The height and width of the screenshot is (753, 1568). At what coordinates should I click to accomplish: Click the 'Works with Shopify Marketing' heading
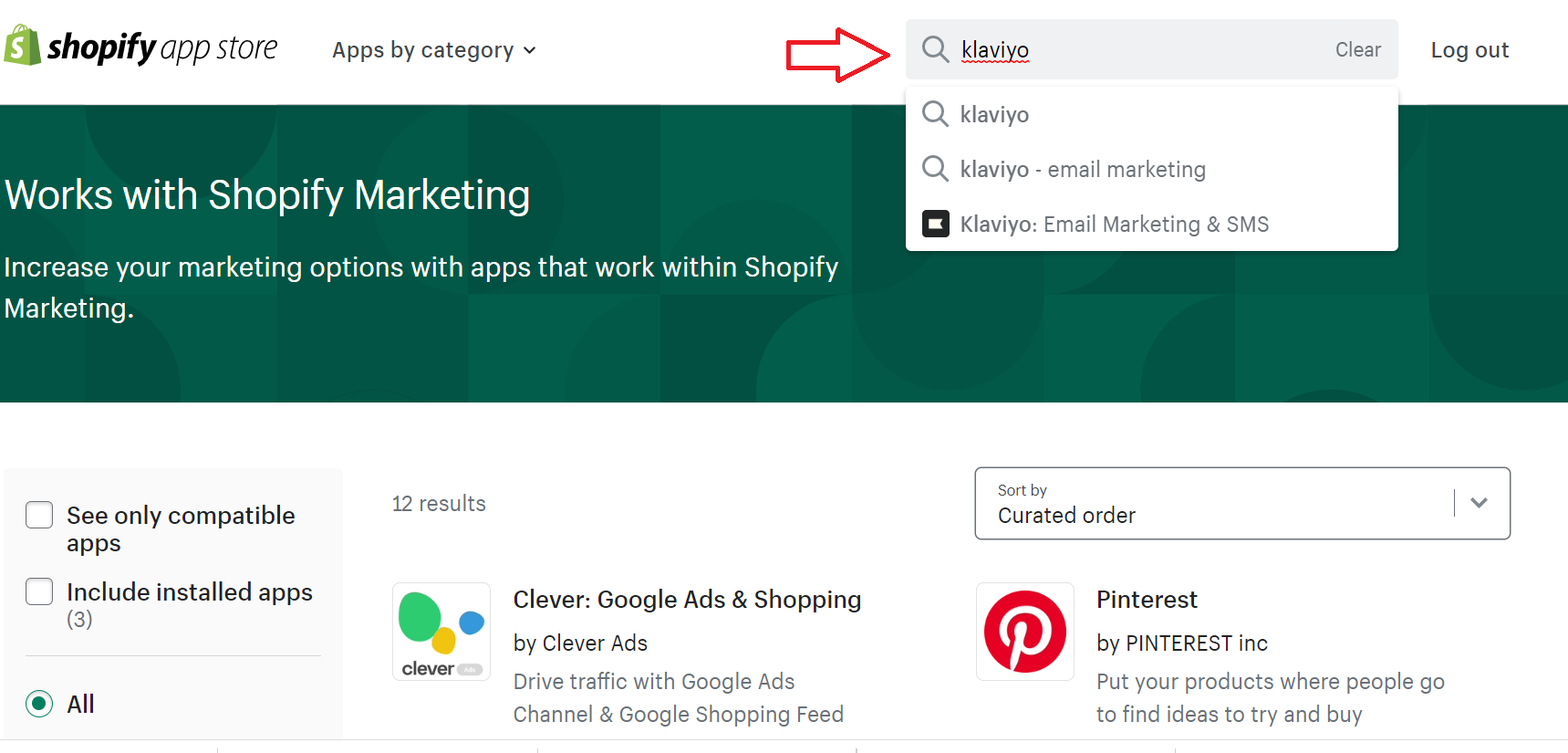[267, 195]
